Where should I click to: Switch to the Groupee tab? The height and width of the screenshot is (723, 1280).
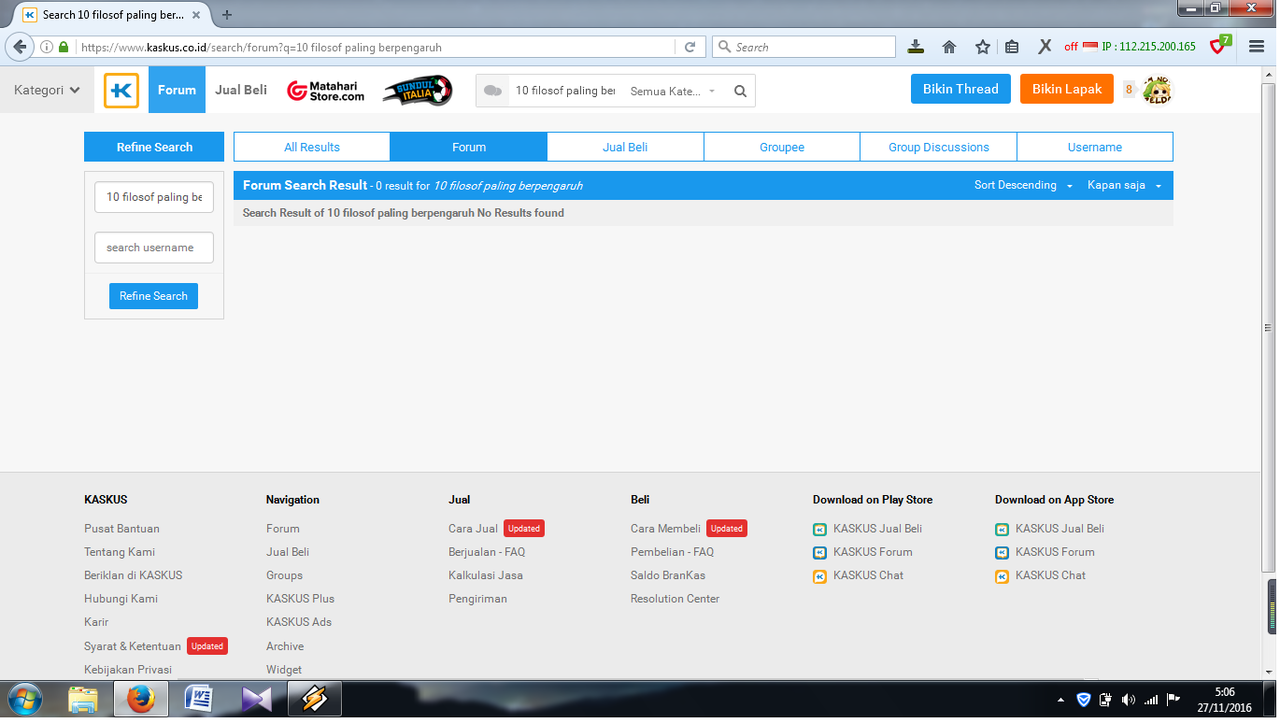[x=782, y=147]
